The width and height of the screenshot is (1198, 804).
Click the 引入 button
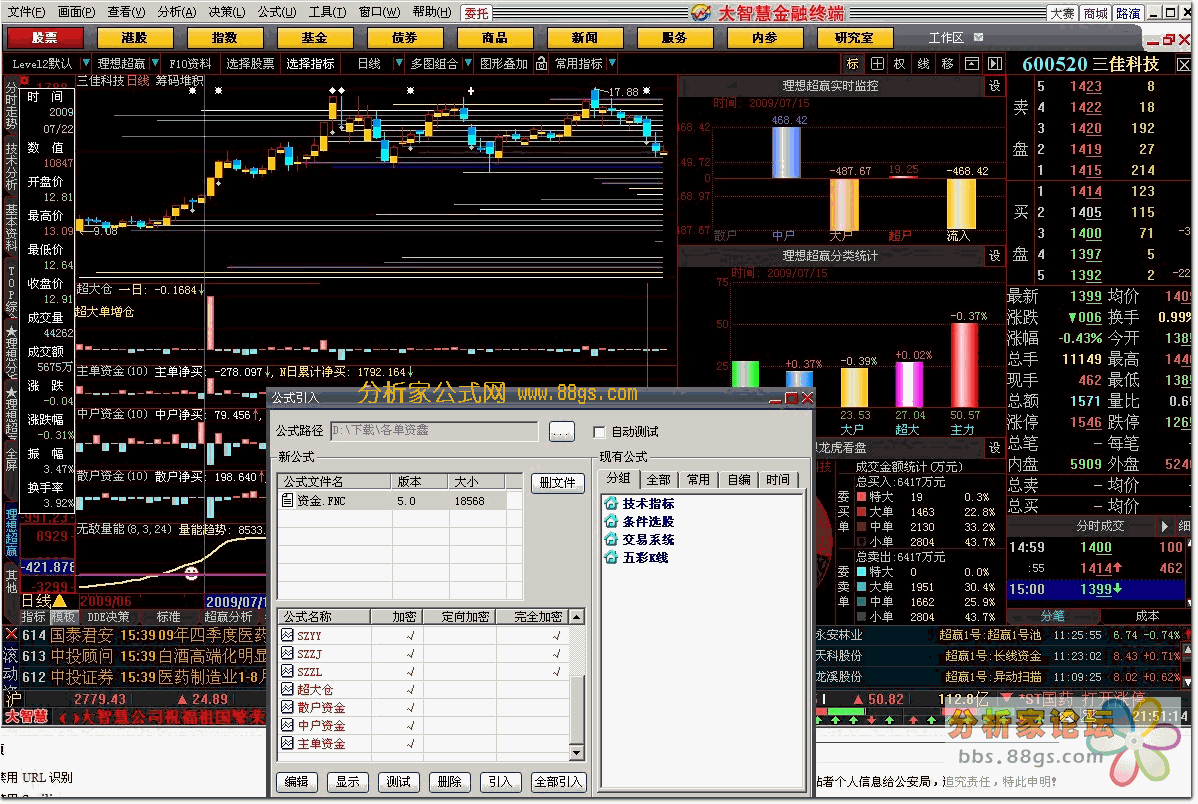500,782
